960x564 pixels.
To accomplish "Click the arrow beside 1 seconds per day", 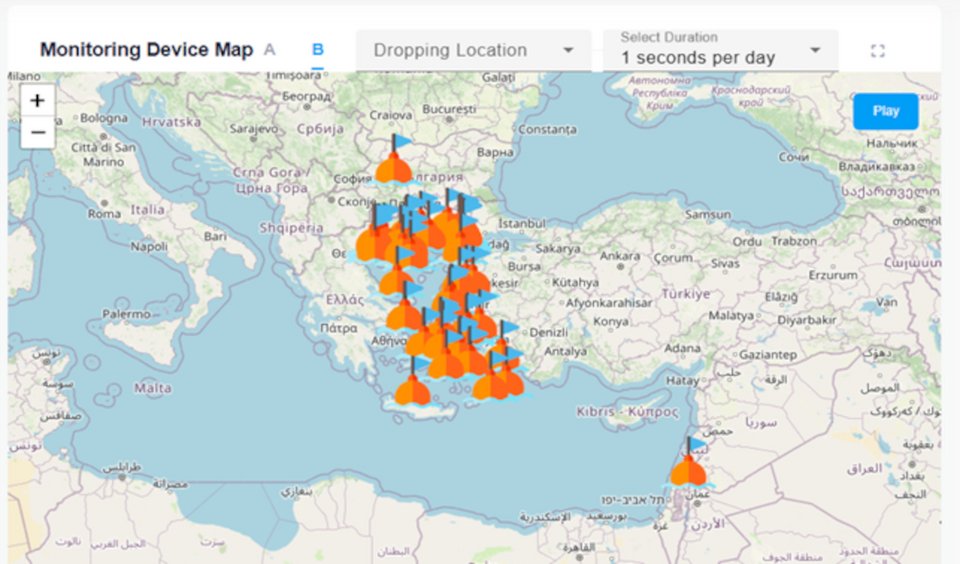I will click(815, 51).
